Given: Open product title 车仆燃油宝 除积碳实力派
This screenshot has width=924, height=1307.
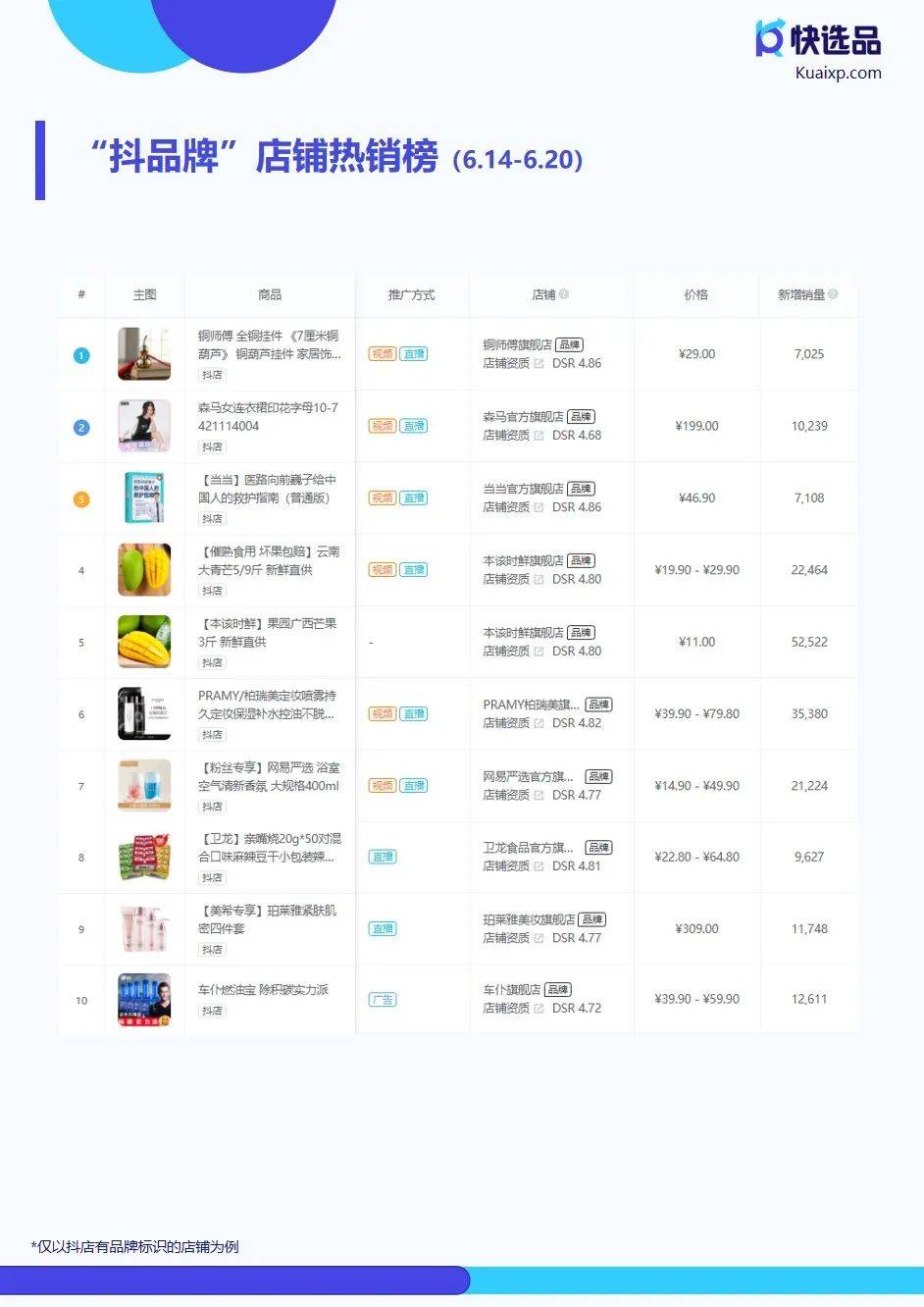Looking at the screenshot, I should [x=263, y=990].
